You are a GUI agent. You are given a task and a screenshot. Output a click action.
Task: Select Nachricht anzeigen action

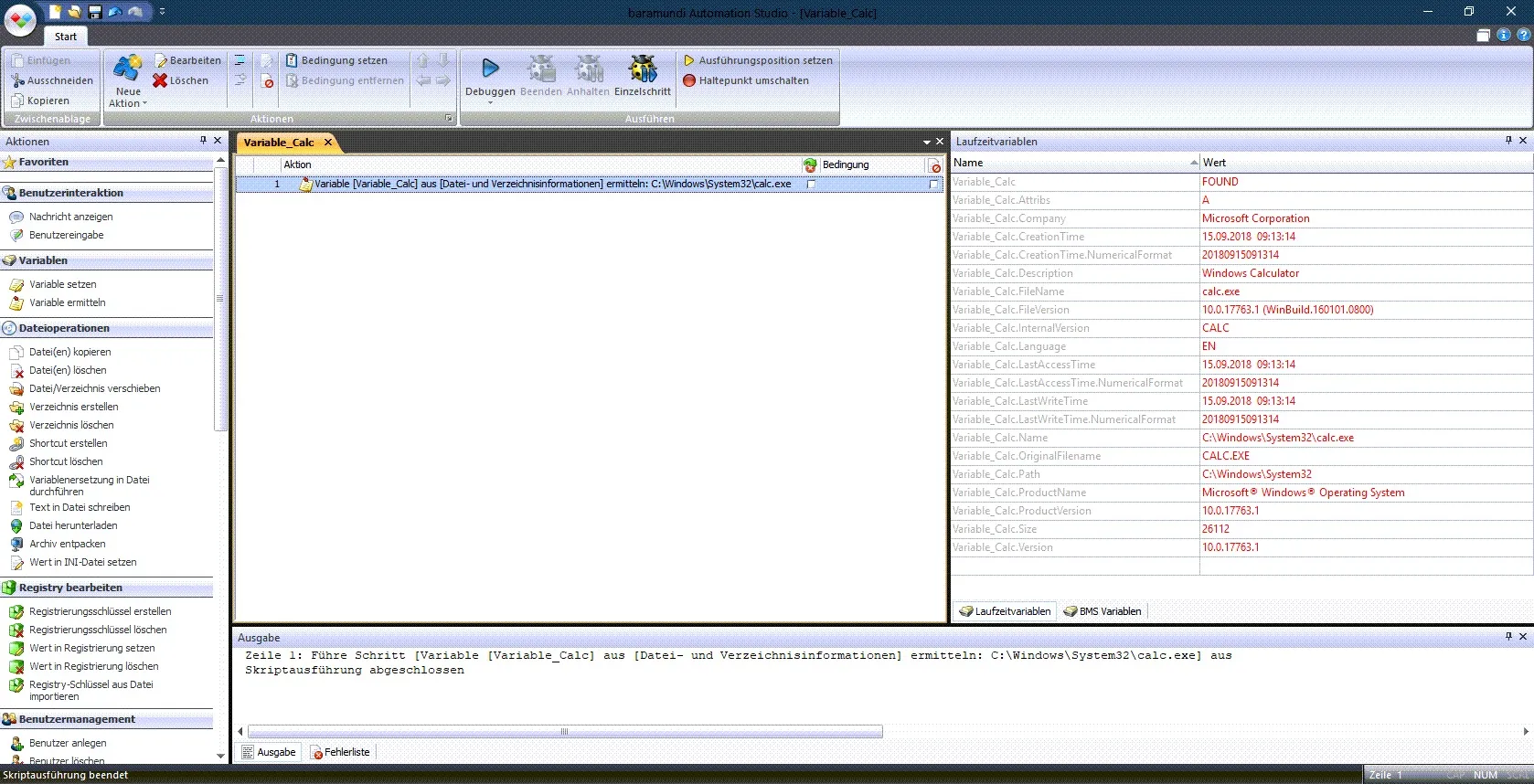(x=70, y=217)
